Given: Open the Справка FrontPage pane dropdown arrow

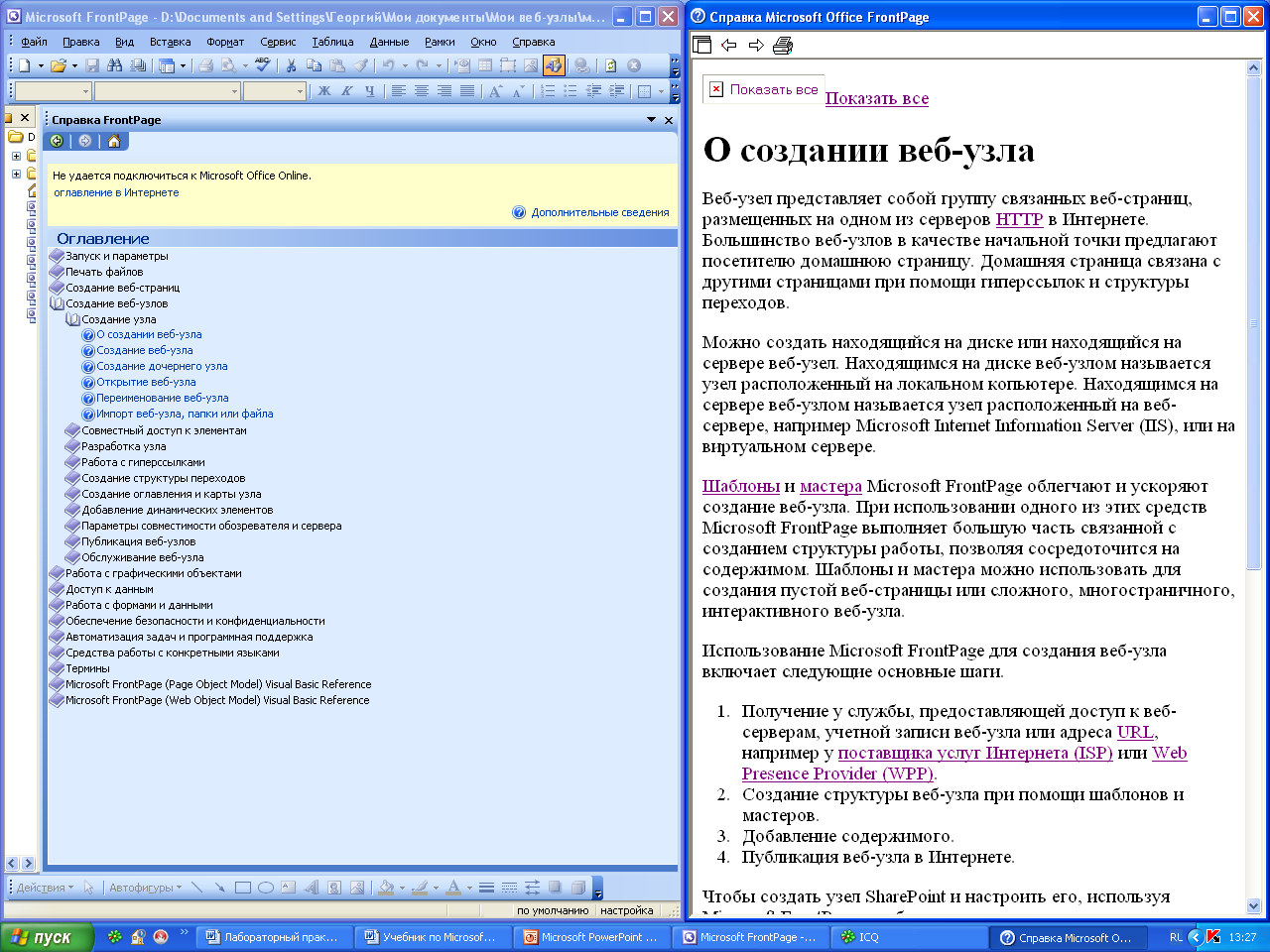Looking at the screenshot, I should click(x=651, y=120).
